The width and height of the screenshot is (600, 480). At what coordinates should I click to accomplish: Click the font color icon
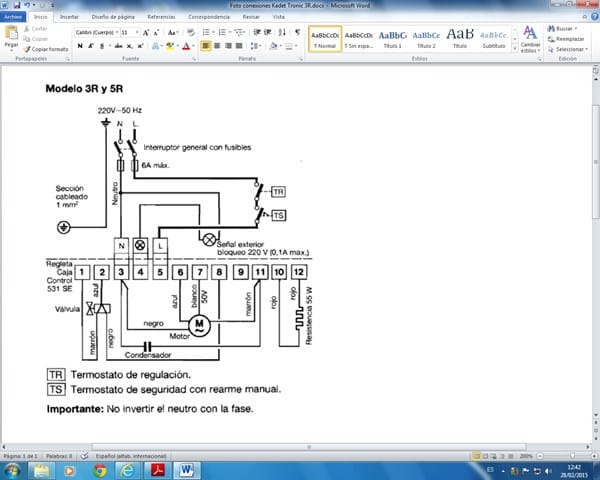(186, 46)
